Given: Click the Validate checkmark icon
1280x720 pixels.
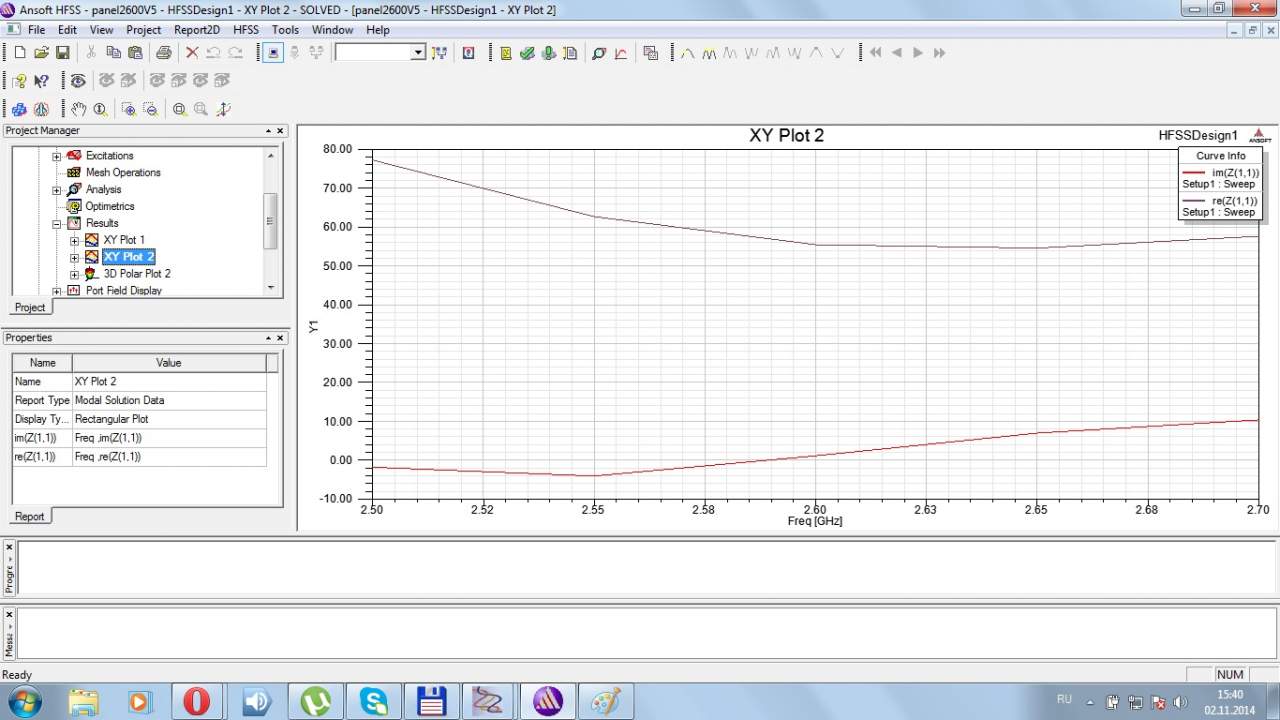Looking at the screenshot, I should [527, 53].
